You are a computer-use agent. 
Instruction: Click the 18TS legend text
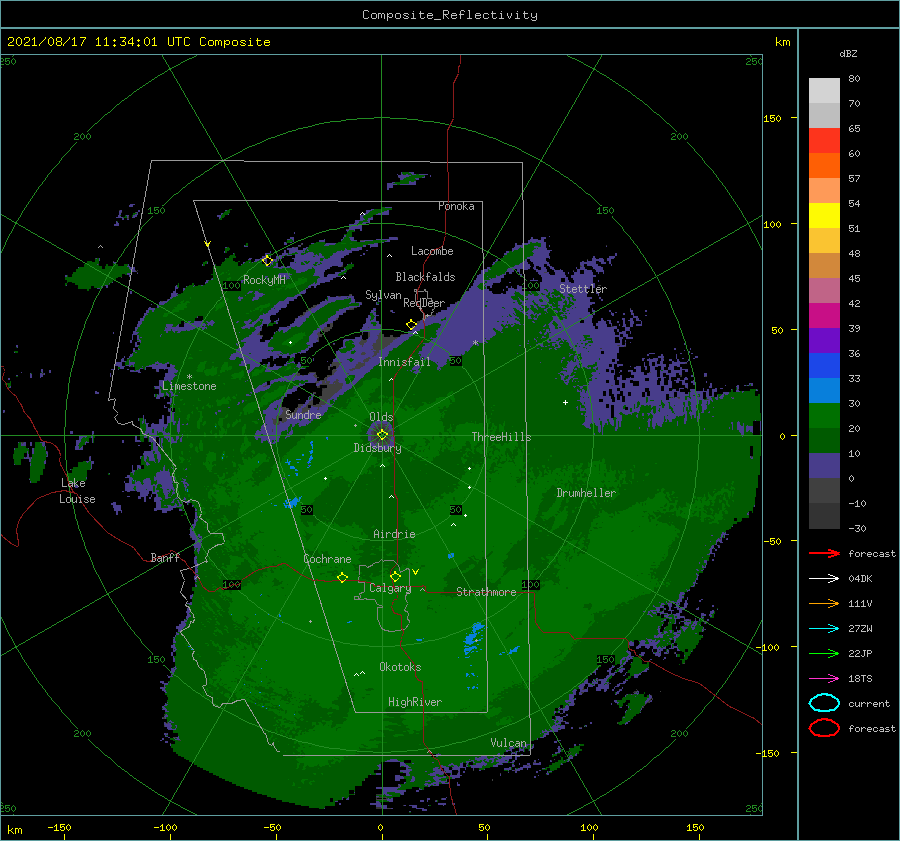(860, 678)
